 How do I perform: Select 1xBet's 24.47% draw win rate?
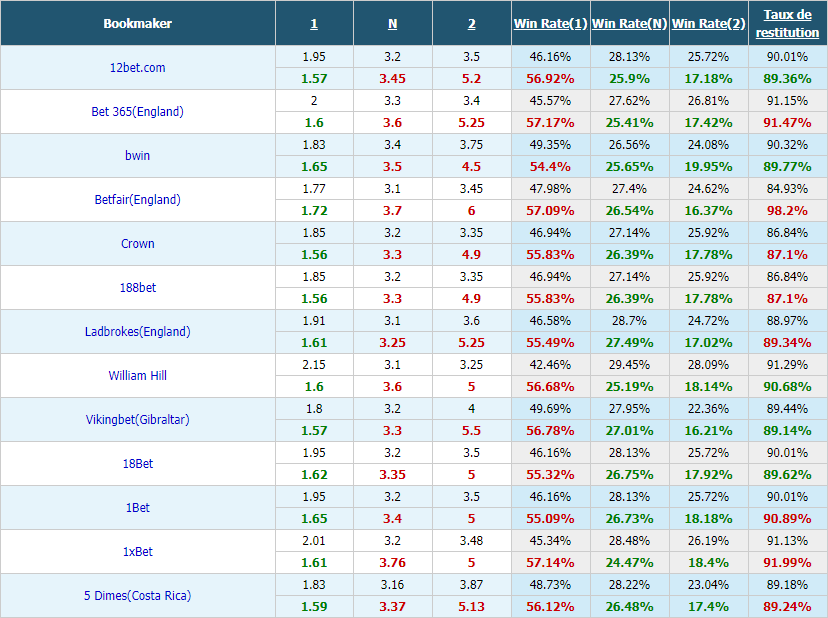coord(629,563)
